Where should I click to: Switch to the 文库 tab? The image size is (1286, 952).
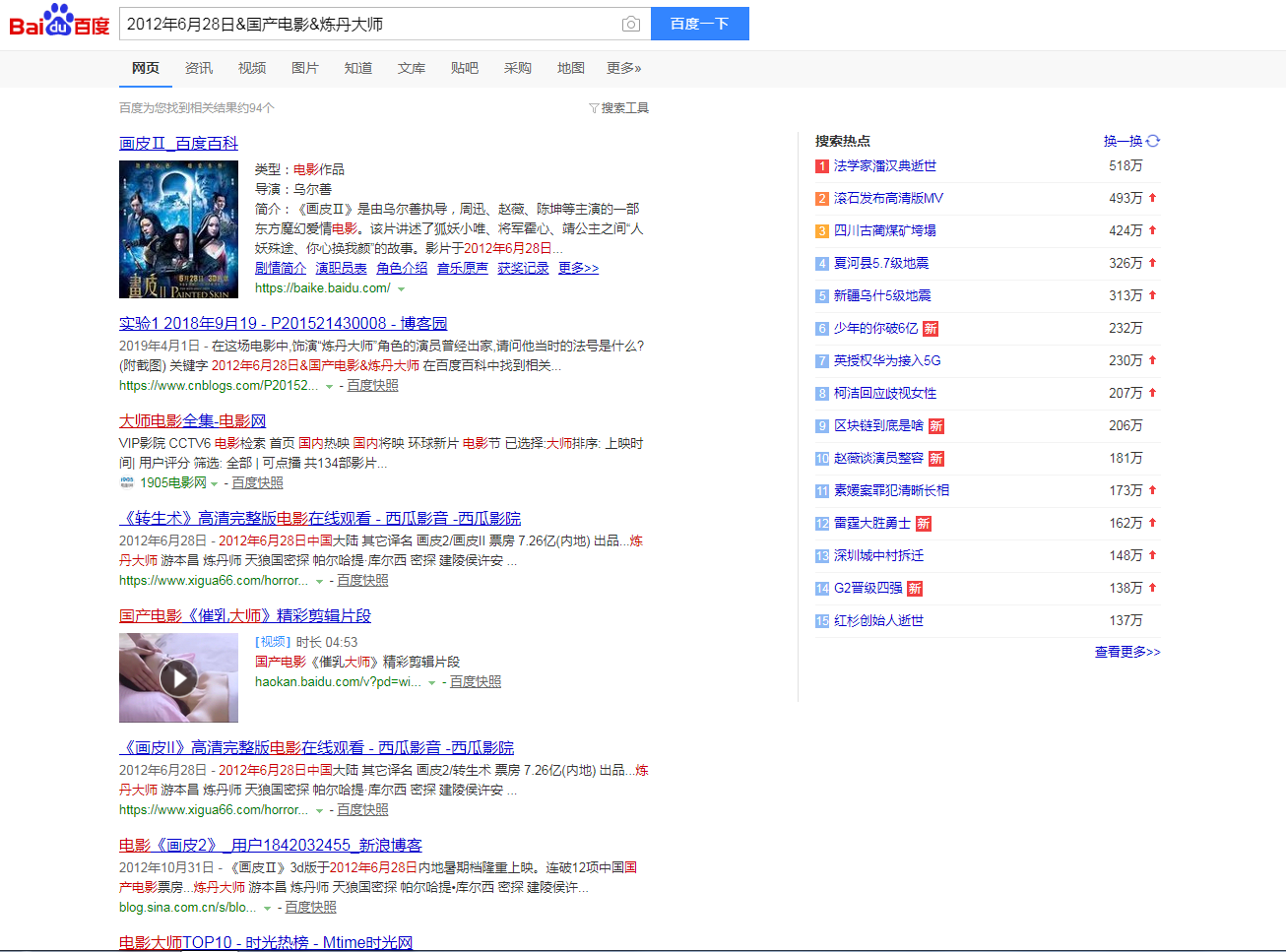[x=412, y=68]
